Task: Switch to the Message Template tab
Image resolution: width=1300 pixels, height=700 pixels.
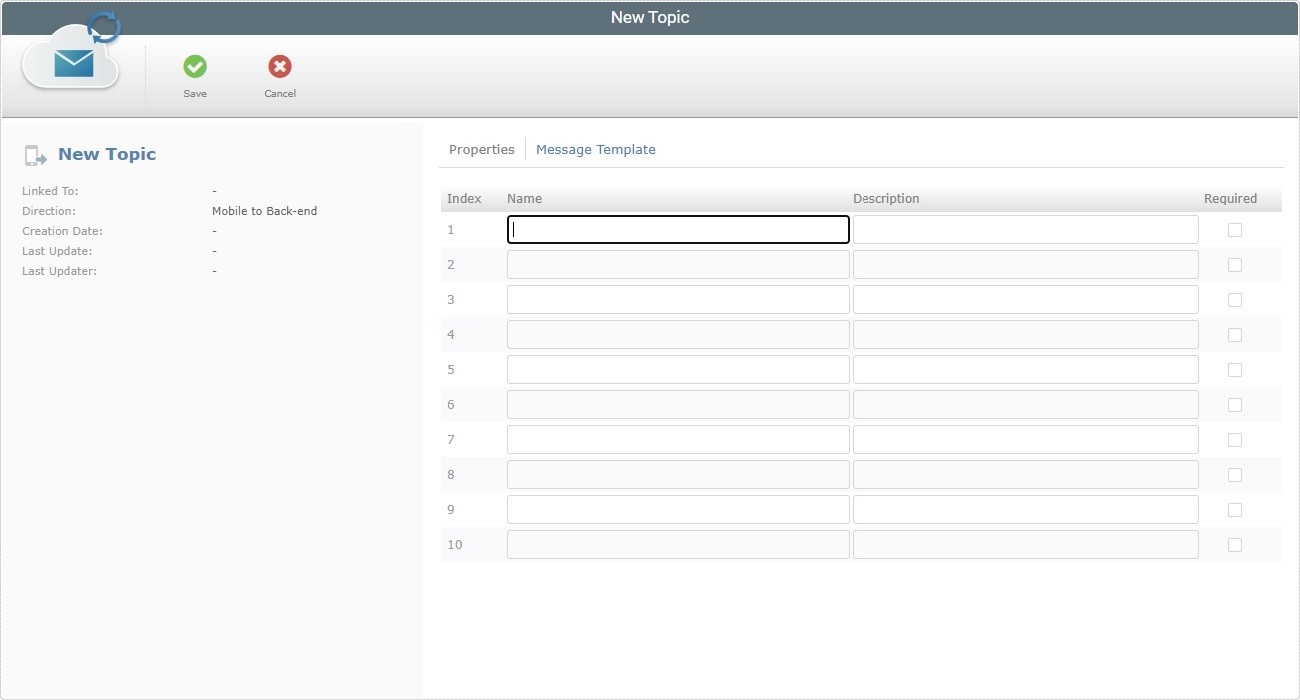Action: point(596,149)
